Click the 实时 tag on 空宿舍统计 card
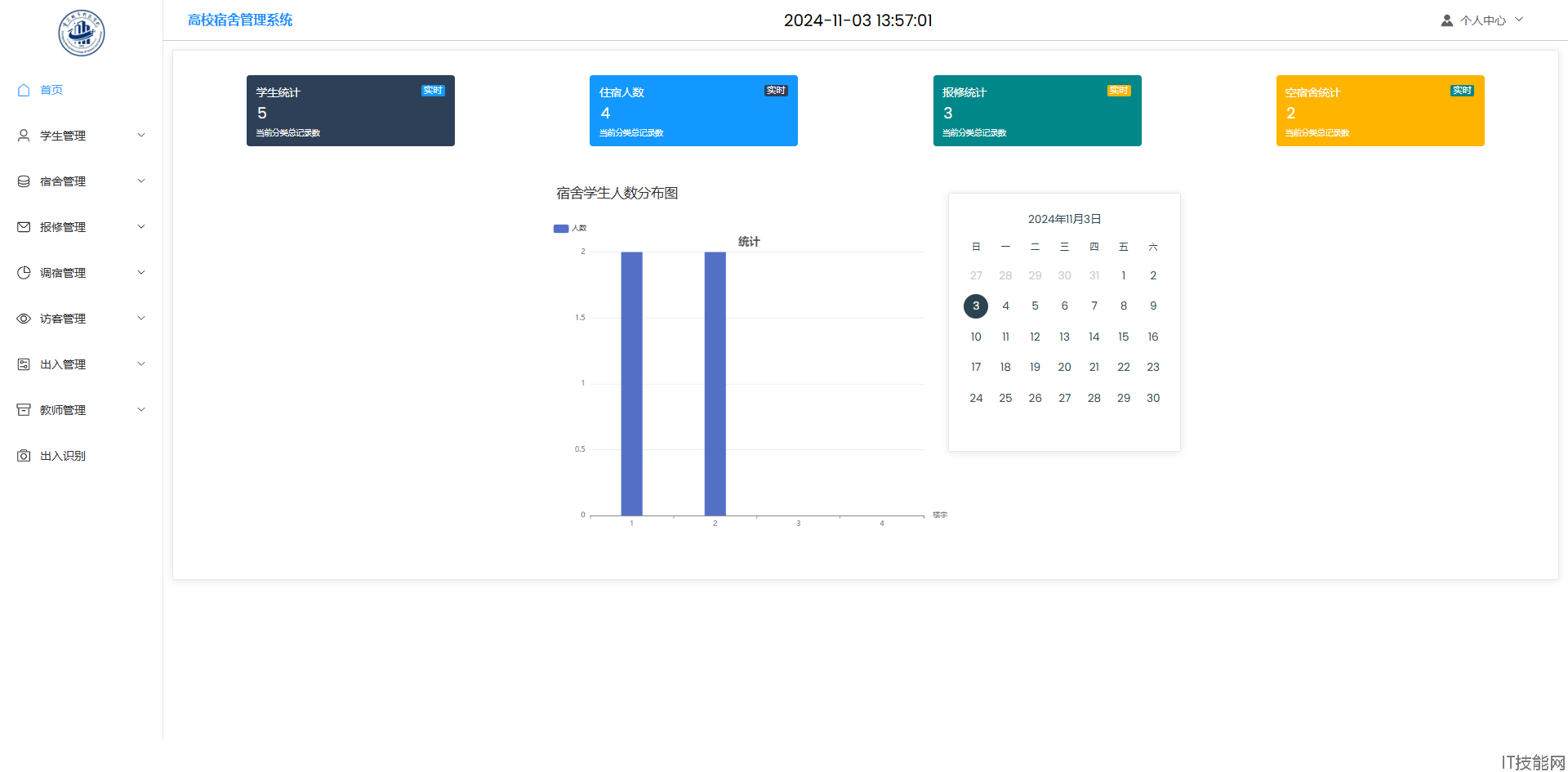This screenshot has width=1568, height=772. (1462, 91)
